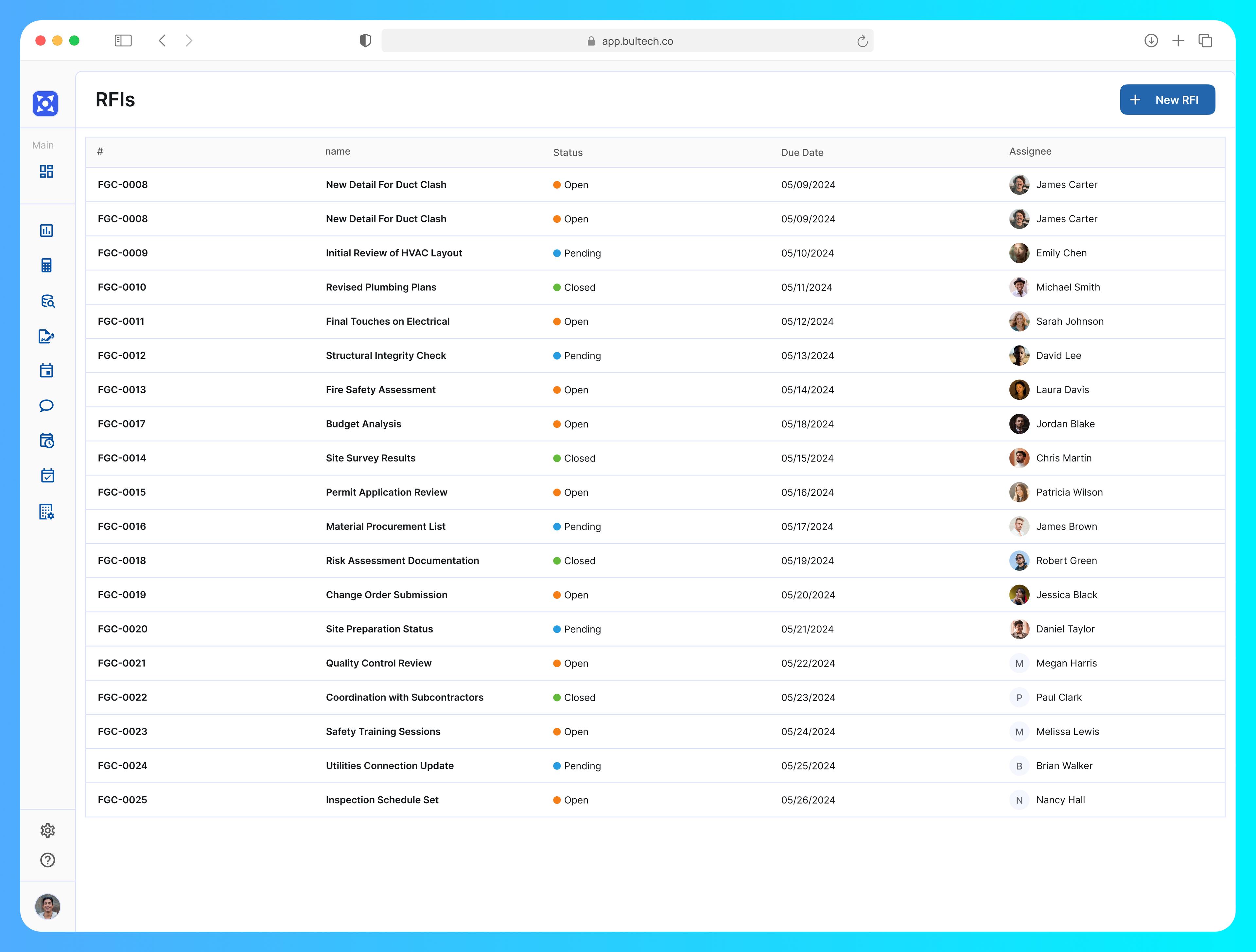1256x952 pixels.
Task: Open the Settings gear at the sidebar bottom
Action: click(x=47, y=831)
